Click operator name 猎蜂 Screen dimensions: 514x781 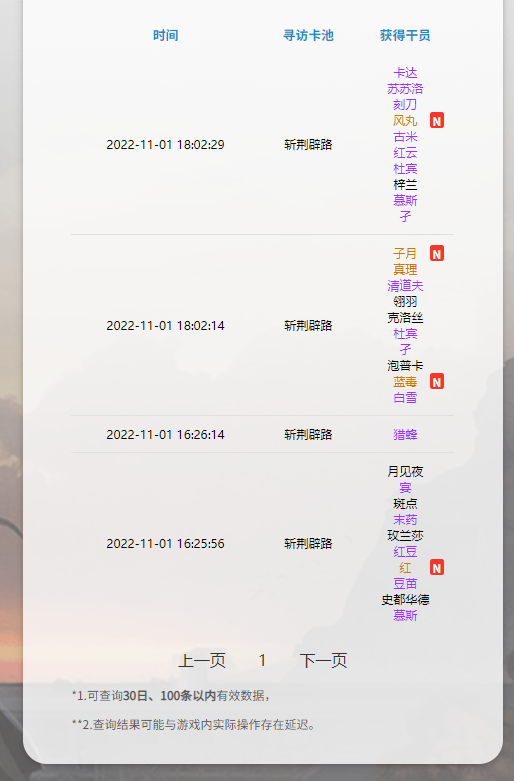pos(405,434)
